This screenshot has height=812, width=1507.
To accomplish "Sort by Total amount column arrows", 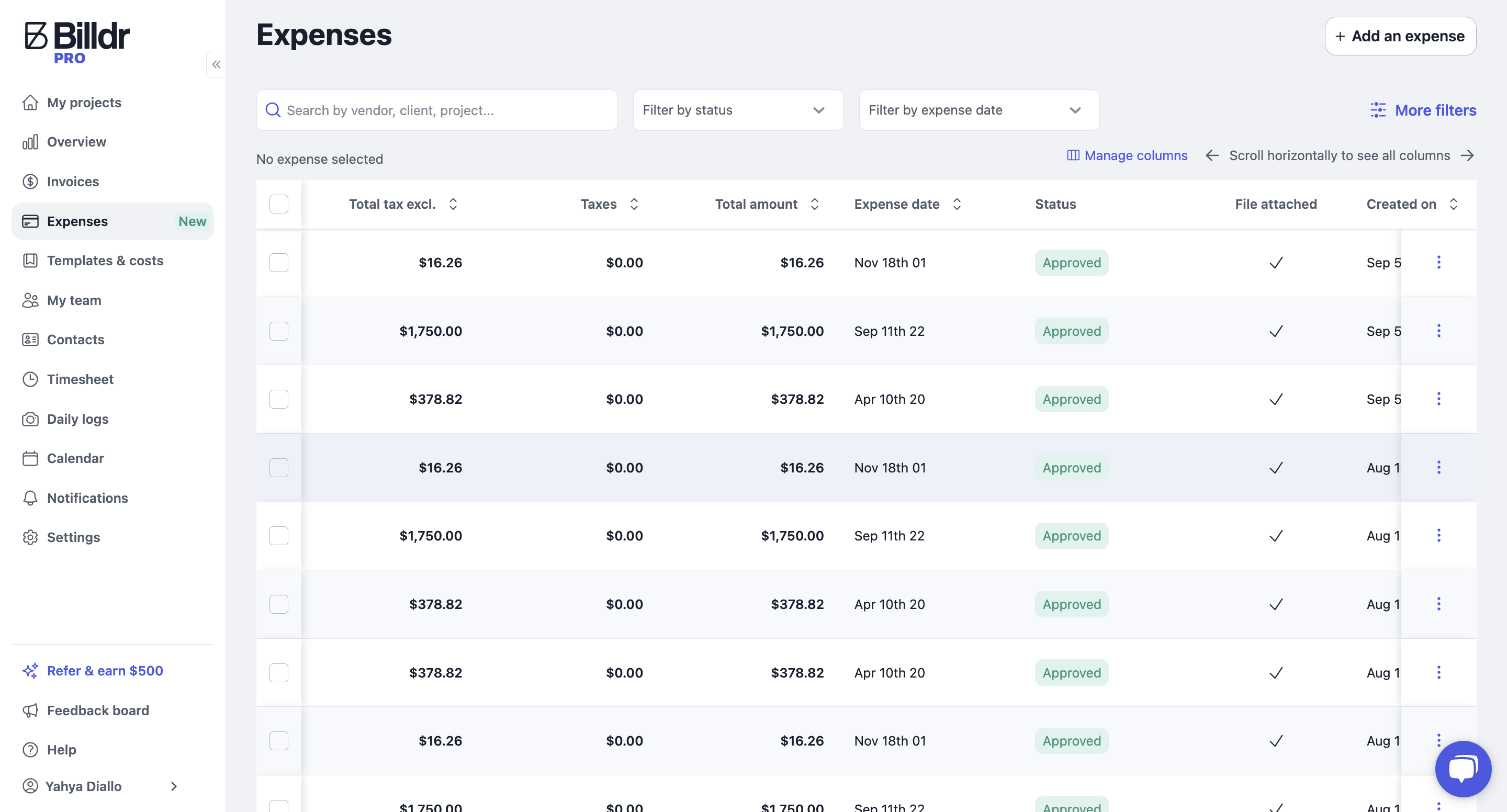I will (x=814, y=204).
